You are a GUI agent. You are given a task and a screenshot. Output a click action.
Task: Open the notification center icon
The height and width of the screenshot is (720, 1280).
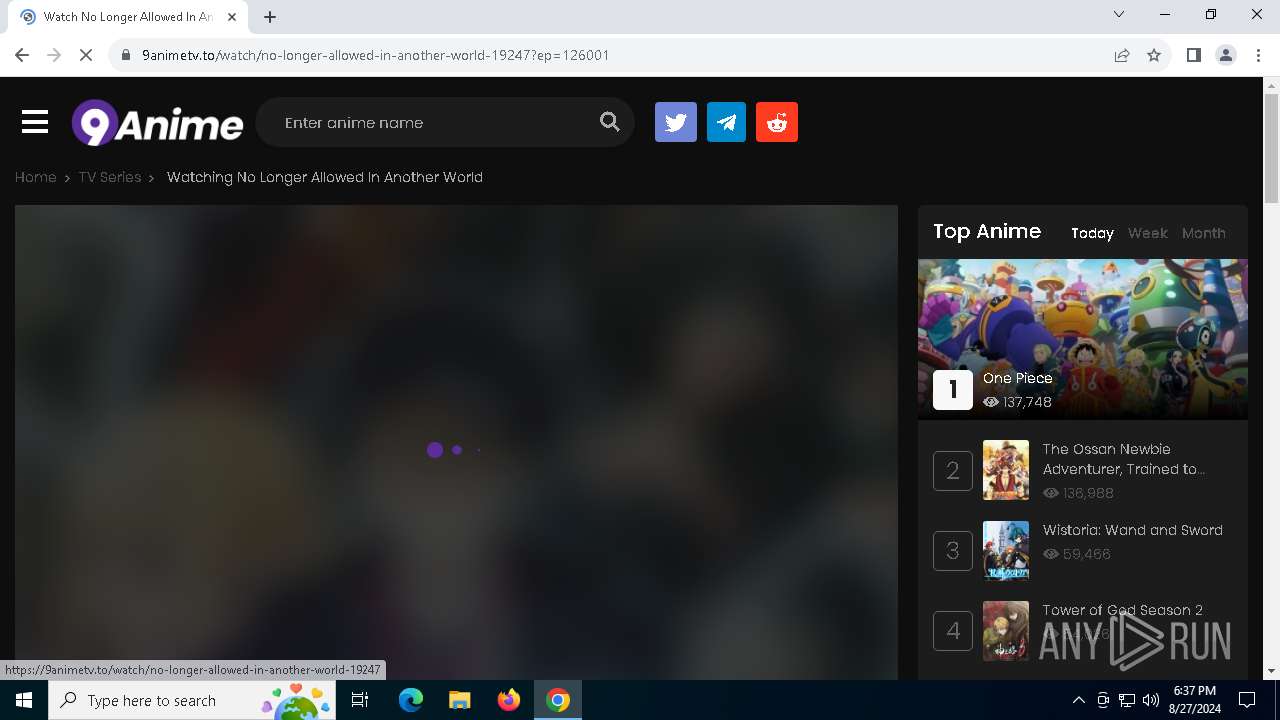pos(1247,700)
